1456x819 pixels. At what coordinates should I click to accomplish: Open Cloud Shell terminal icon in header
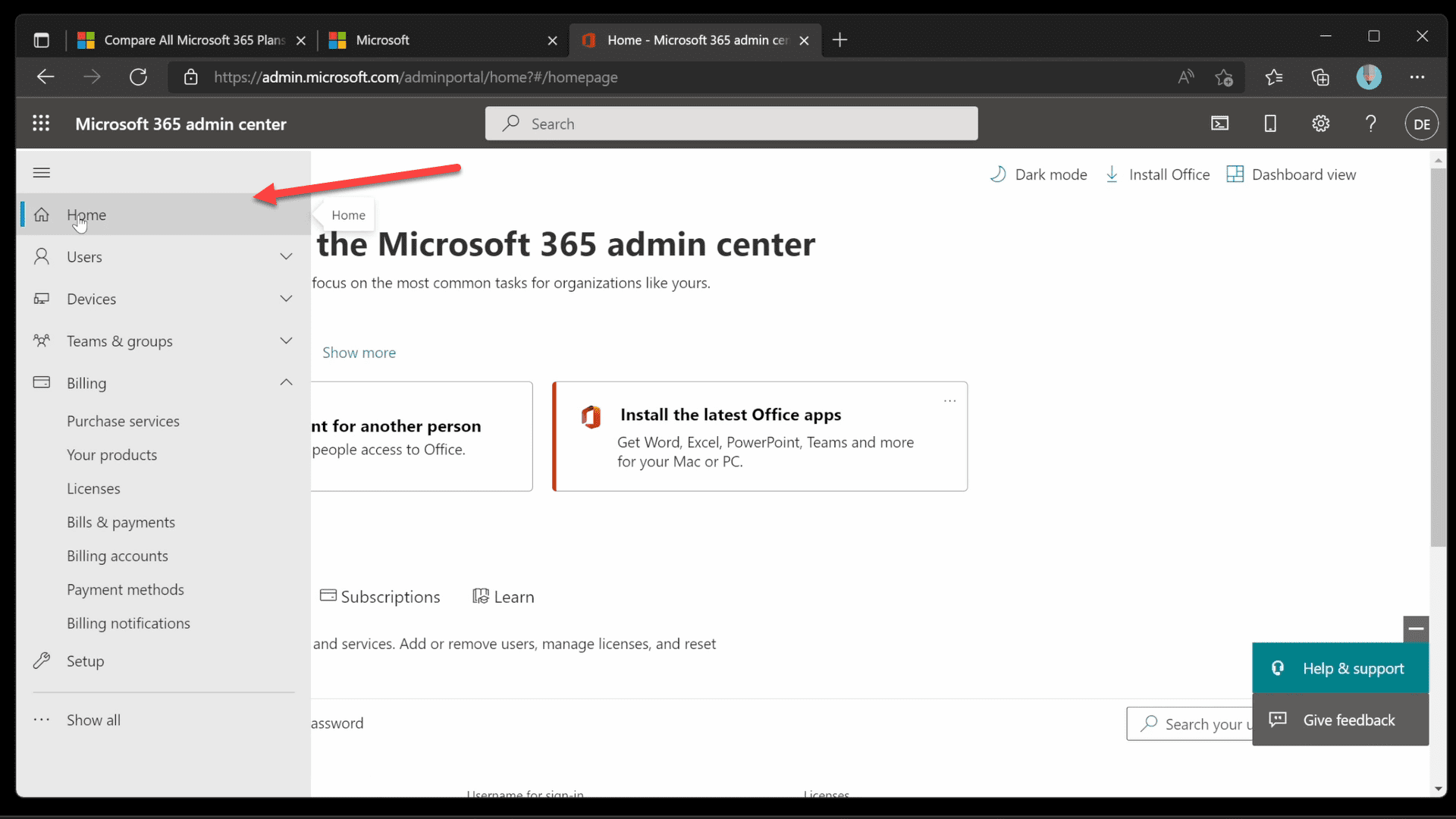coord(1219,124)
